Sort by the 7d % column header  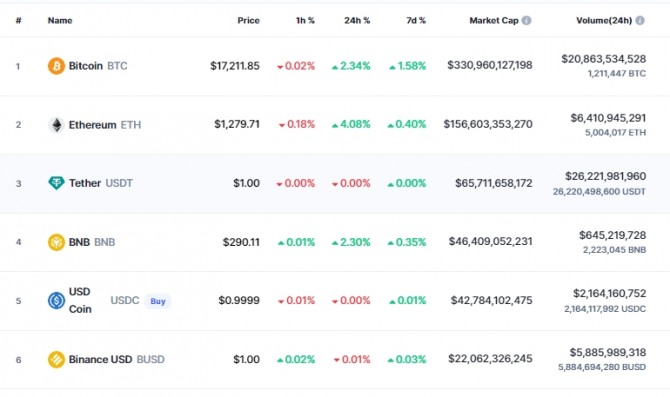(x=416, y=21)
